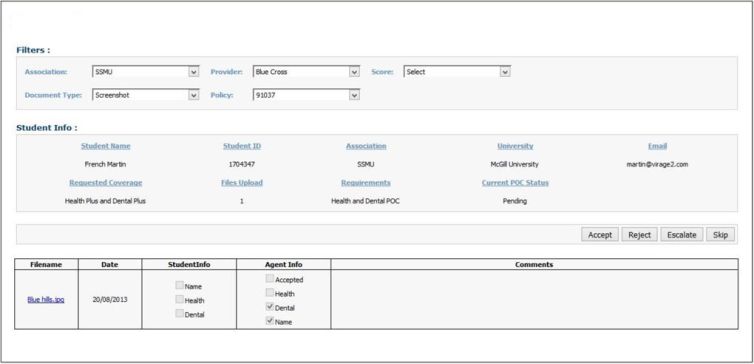Sort by Student Name column header
This screenshot has height=364, width=754.
pos(105,146)
